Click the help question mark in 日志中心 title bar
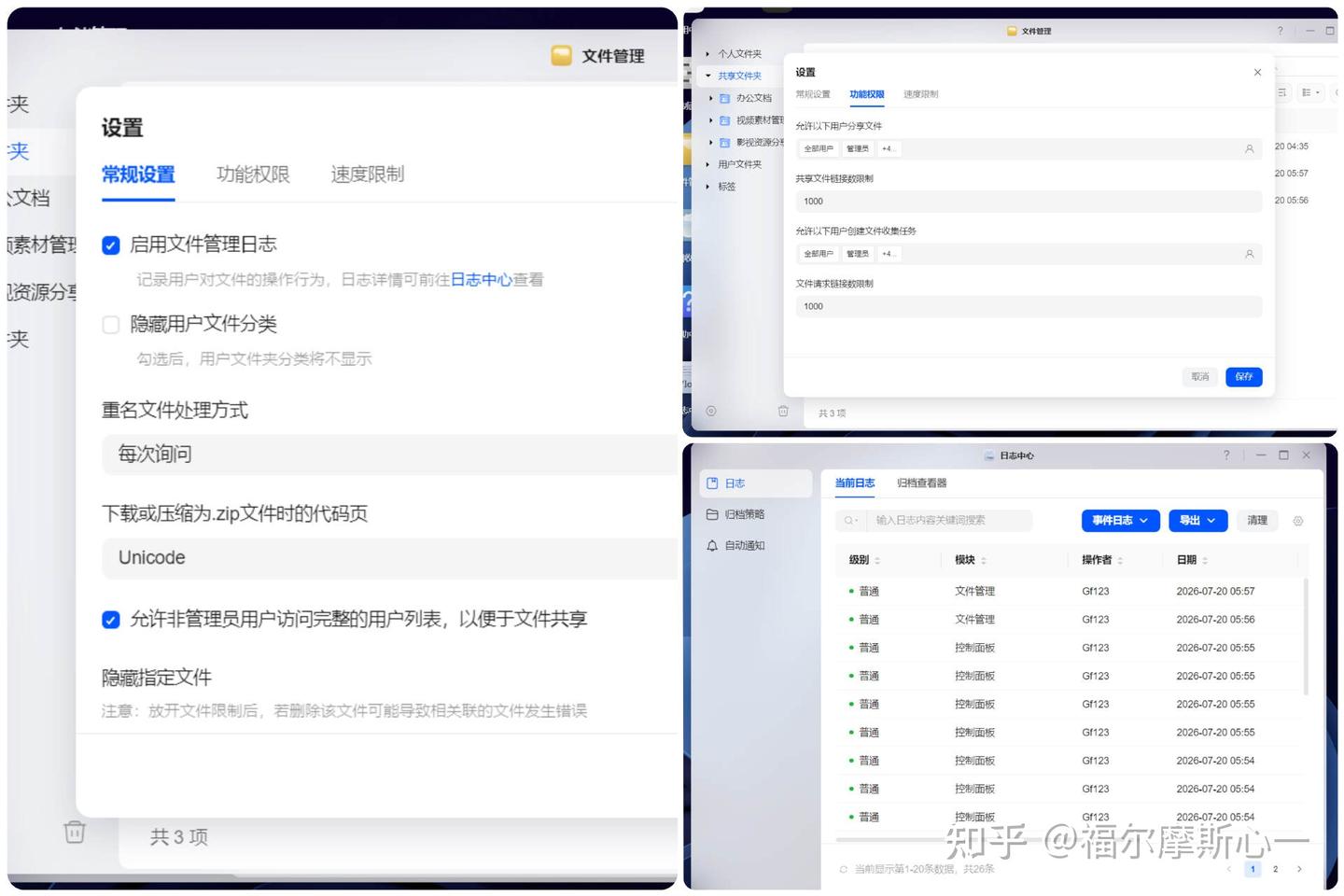Image resolution: width=1344 pixels, height=896 pixels. click(x=1226, y=455)
